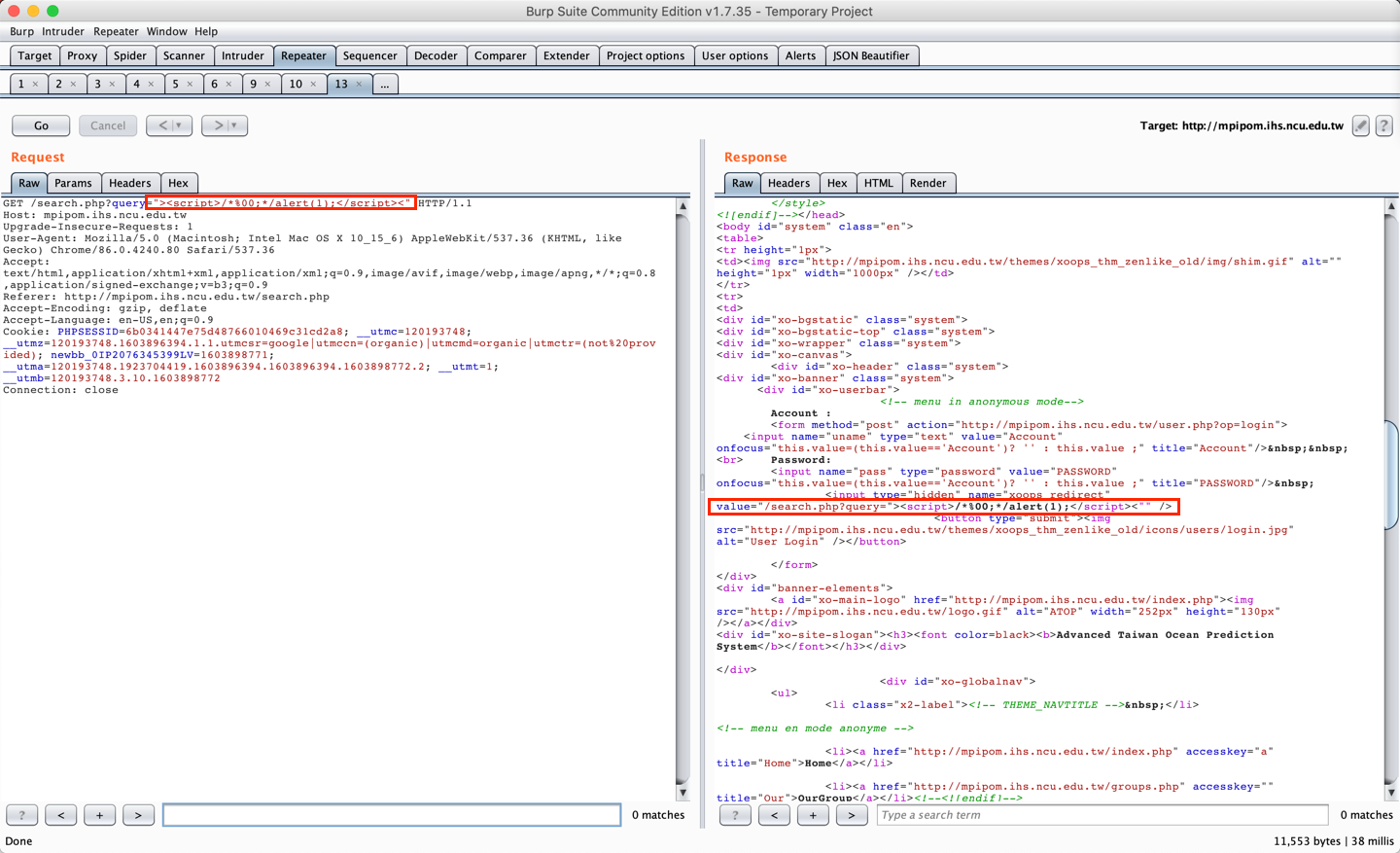Show the response Headers tab

pos(788,183)
